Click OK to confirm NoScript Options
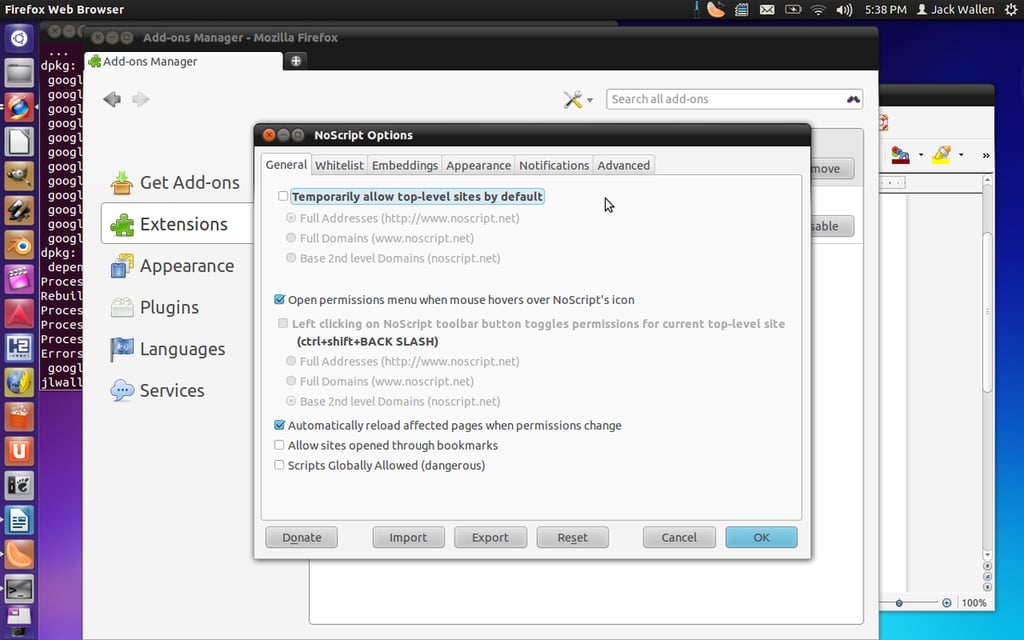This screenshot has height=640, width=1024. tap(761, 537)
